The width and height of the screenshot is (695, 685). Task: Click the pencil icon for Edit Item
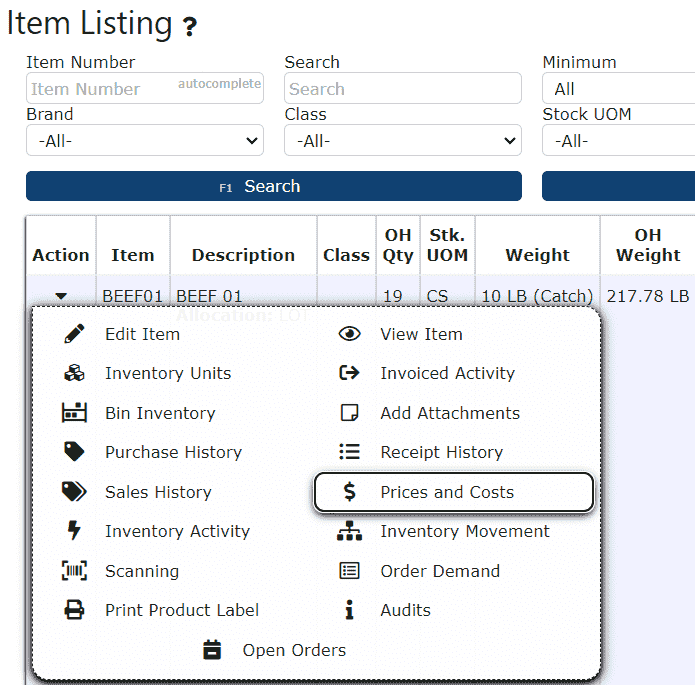tap(74, 334)
